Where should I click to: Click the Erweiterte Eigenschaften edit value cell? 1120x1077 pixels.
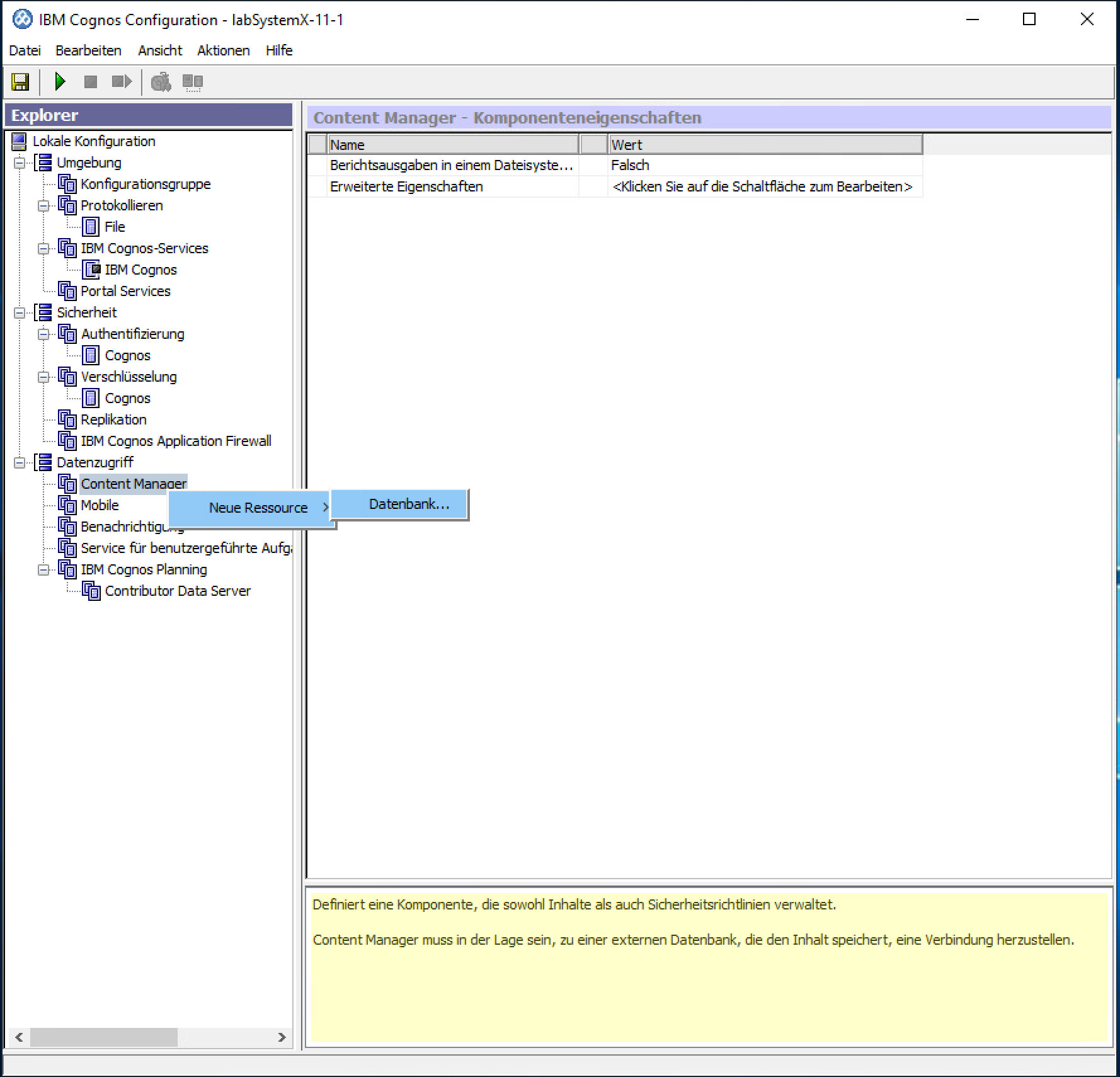(762, 187)
